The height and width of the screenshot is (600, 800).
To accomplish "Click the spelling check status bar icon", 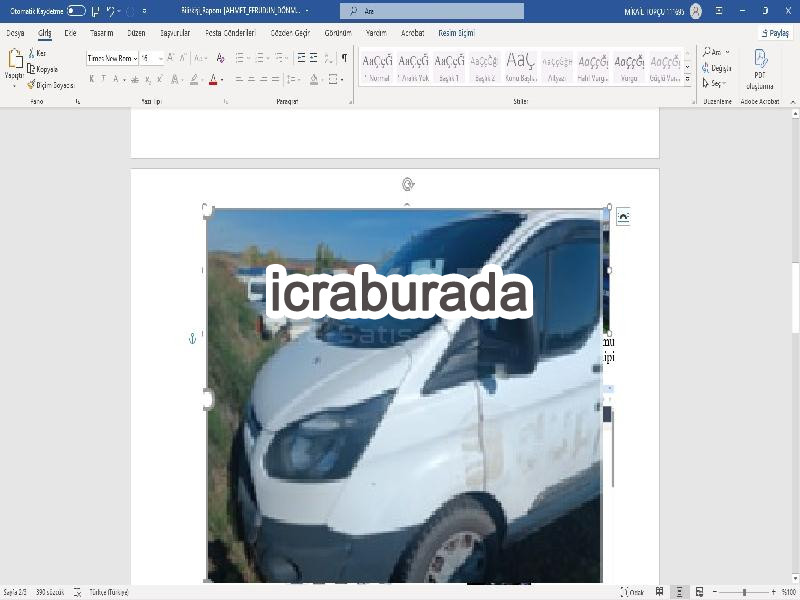I will click(77, 592).
